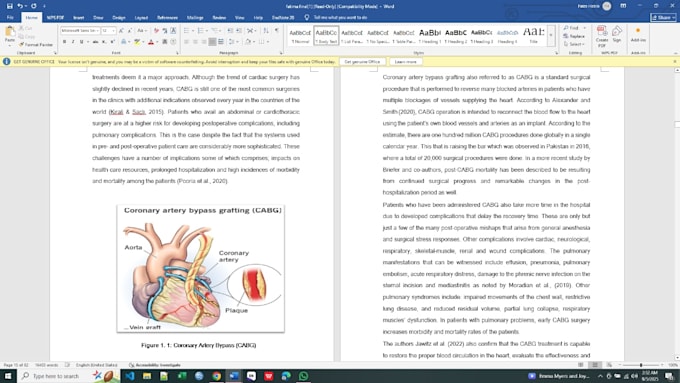This screenshot has width=680, height=383.
Task: Click the Paste clipboard icon
Action: click(x=10, y=32)
